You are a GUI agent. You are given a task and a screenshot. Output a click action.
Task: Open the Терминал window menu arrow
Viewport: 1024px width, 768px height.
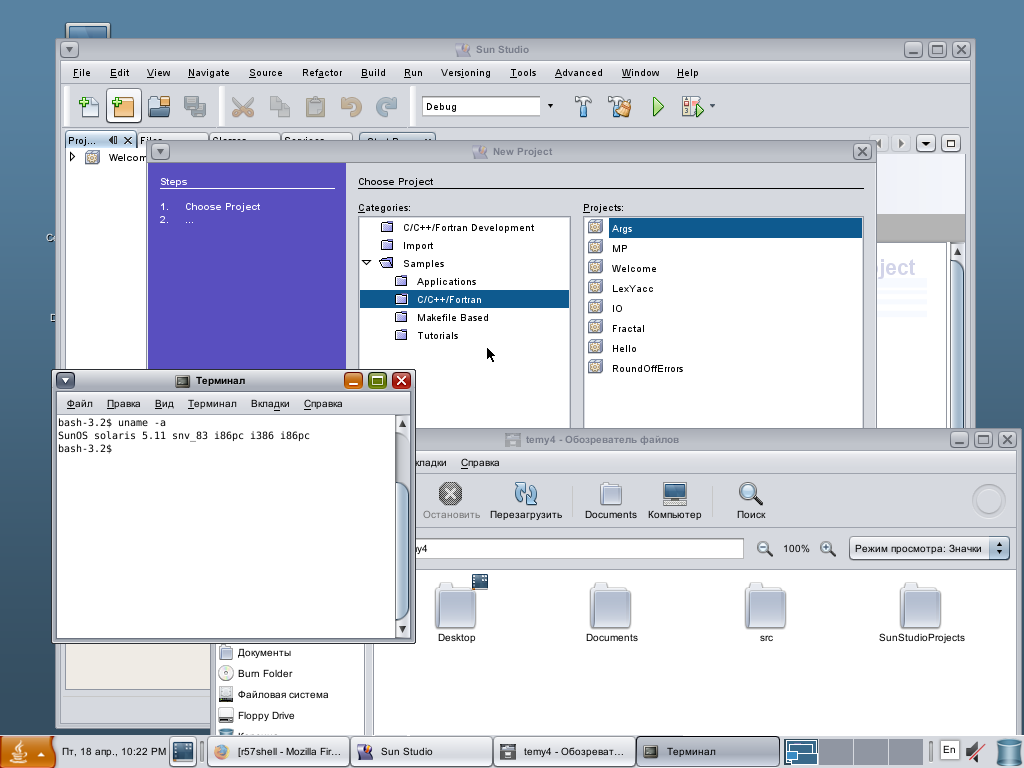(65, 380)
